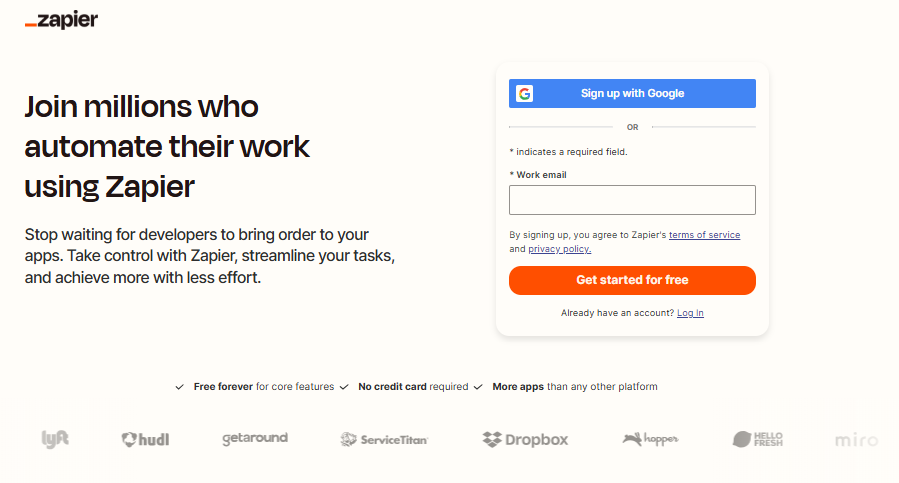Click the hopper rabbit logo
Screen dimensions: 899x483
(650, 438)
